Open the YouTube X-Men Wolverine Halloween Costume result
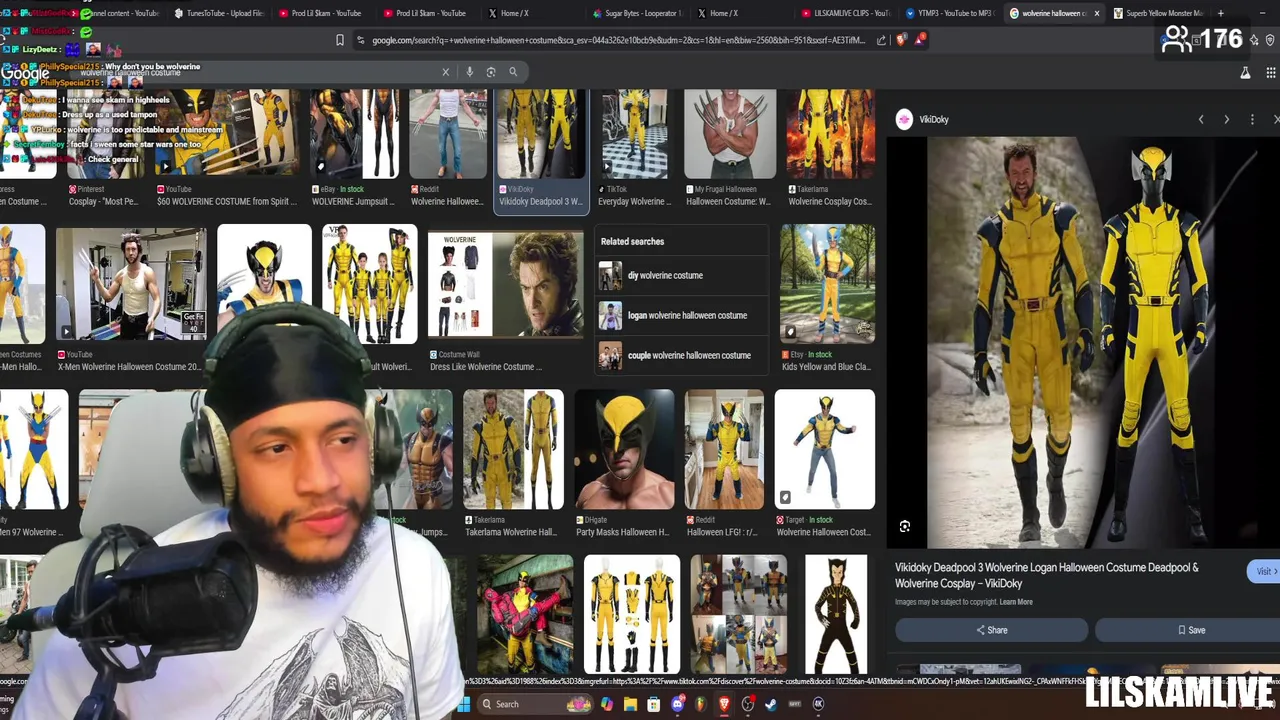1280x720 pixels. pyautogui.click(x=131, y=297)
